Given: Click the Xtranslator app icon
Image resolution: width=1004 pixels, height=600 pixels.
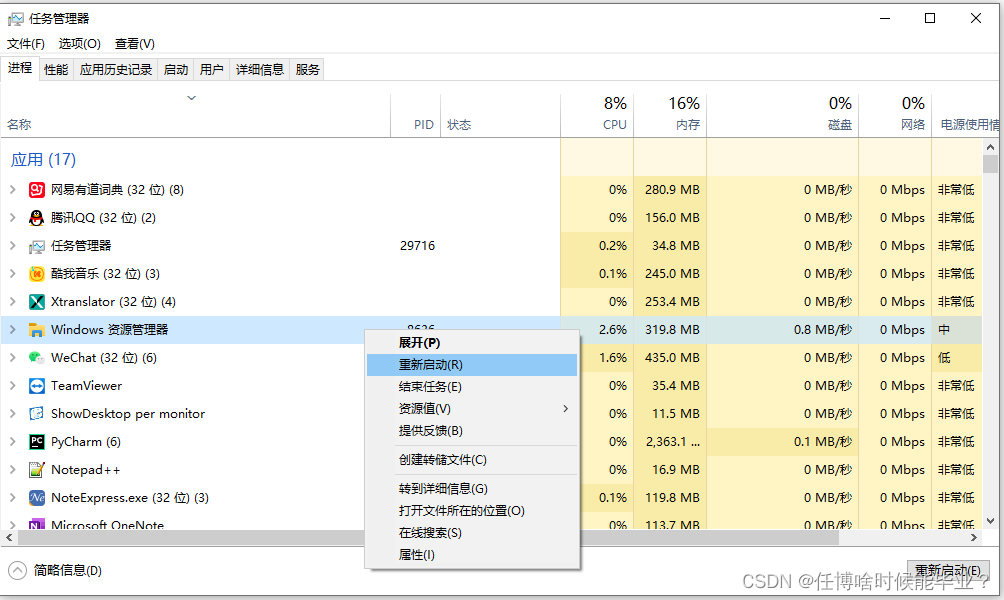Looking at the screenshot, I should coord(36,302).
